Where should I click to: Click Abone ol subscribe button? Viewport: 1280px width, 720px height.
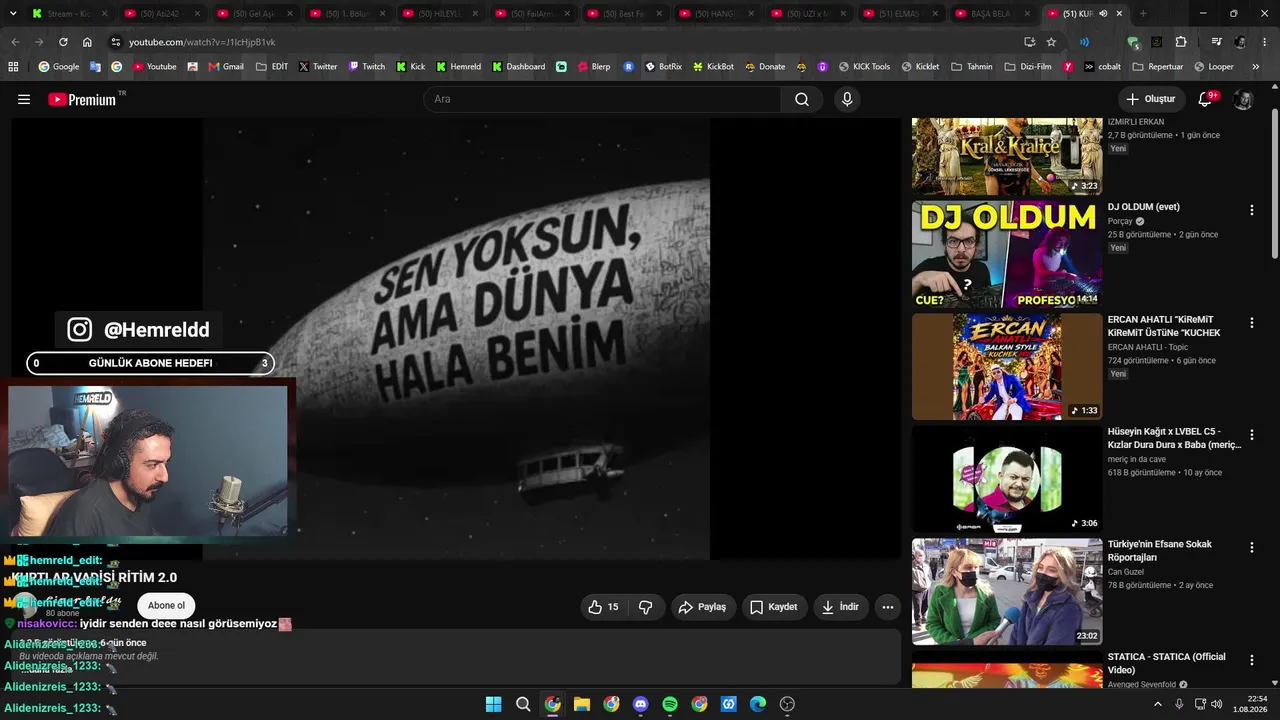point(166,605)
